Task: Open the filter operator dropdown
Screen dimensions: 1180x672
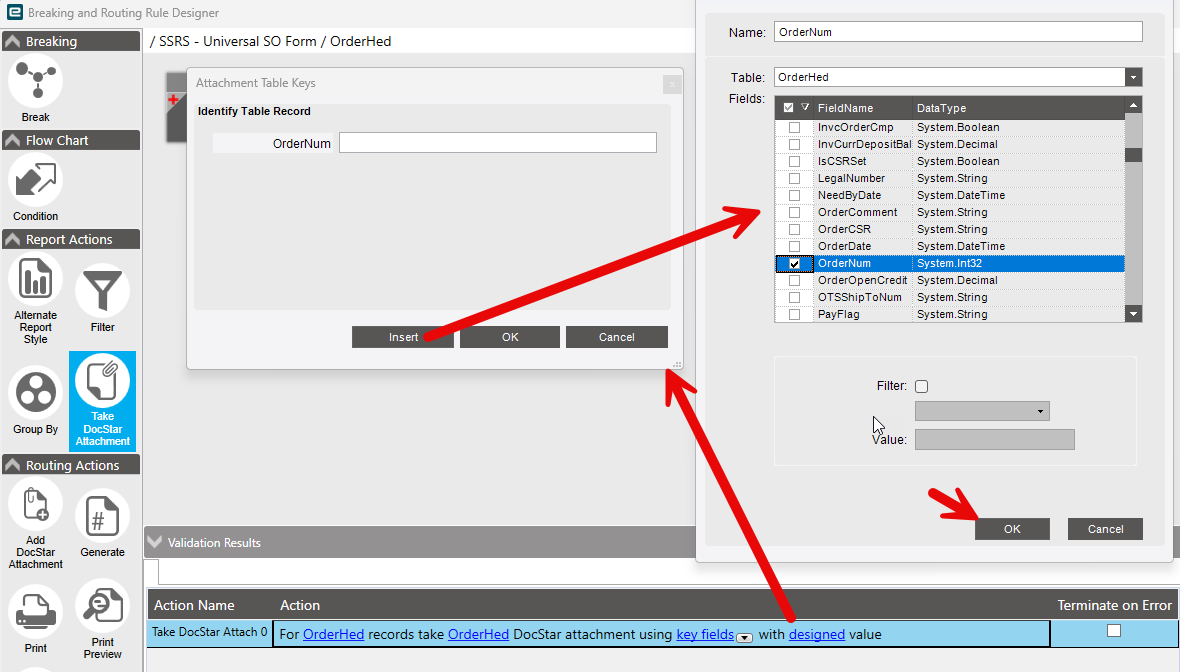Action: point(1040,411)
